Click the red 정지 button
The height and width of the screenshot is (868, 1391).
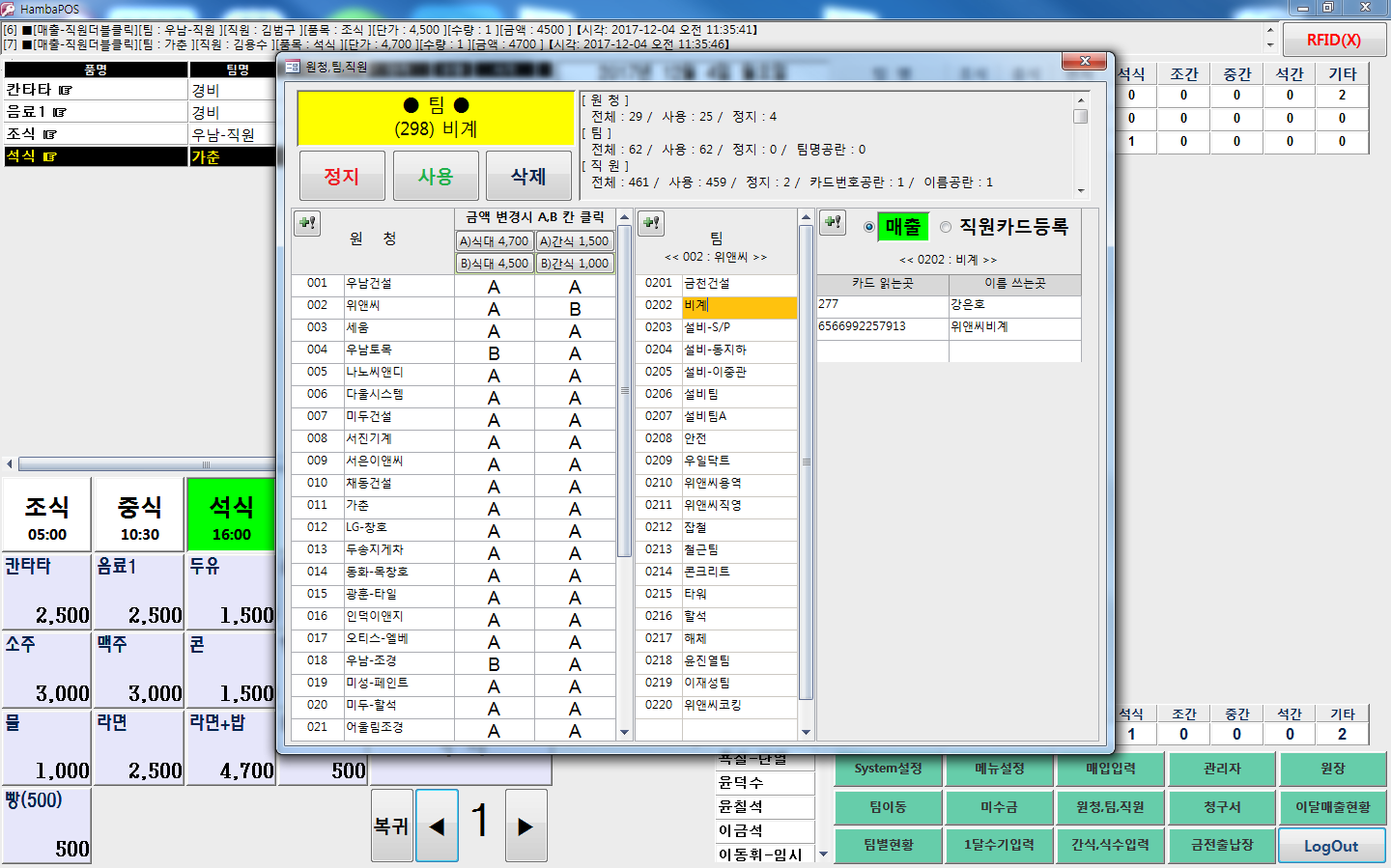pyautogui.click(x=342, y=176)
